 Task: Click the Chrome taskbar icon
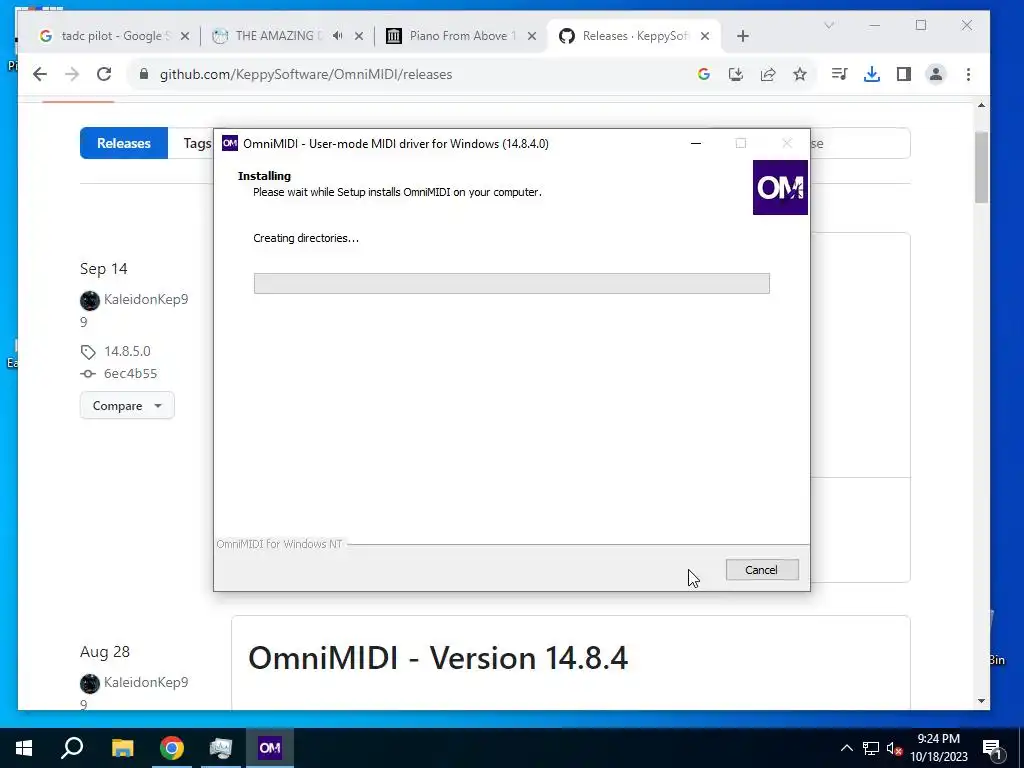click(x=172, y=748)
